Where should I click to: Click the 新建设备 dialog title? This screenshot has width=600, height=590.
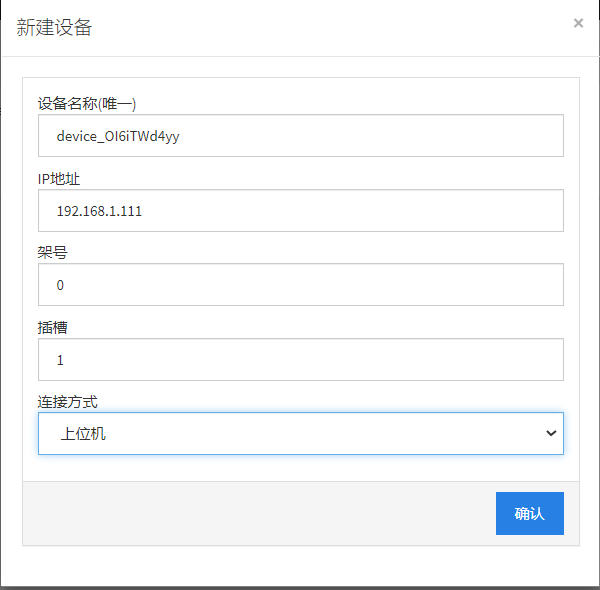(x=55, y=27)
